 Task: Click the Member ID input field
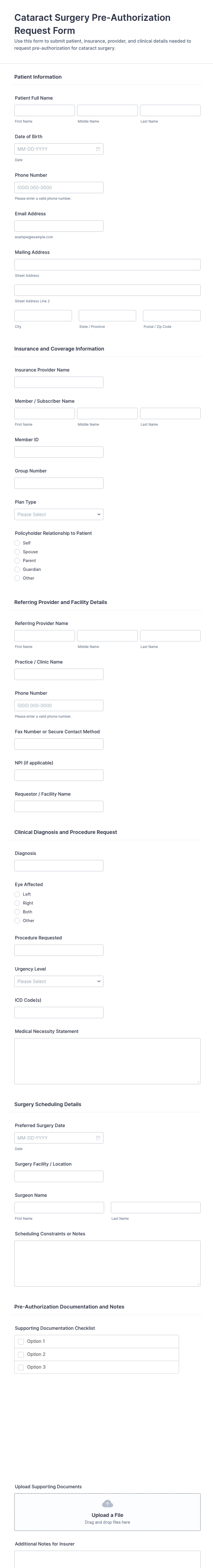(59, 452)
